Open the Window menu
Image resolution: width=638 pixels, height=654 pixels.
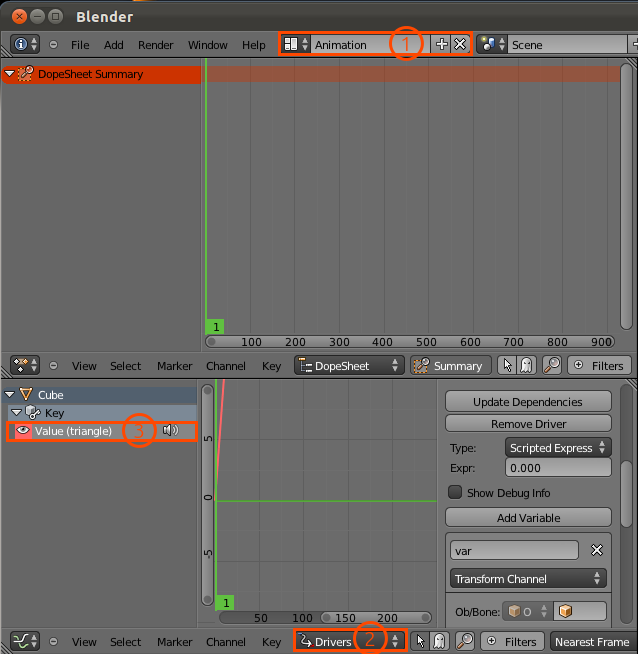click(207, 45)
